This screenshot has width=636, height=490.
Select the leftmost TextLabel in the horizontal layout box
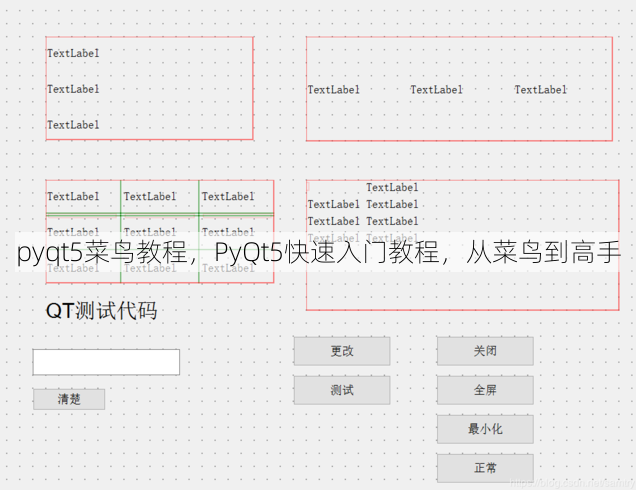point(333,90)
